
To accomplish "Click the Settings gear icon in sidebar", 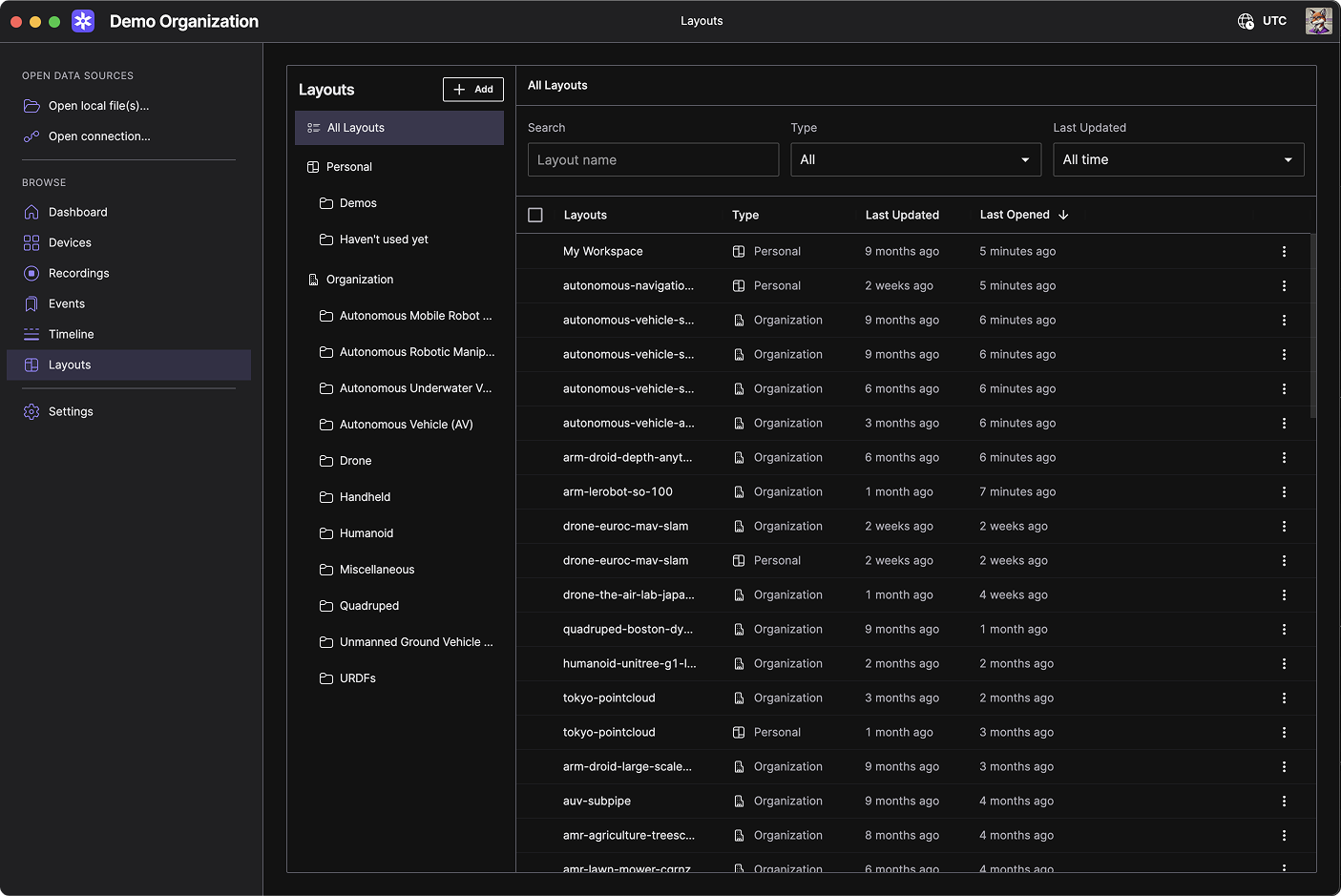I will (31, 412).
